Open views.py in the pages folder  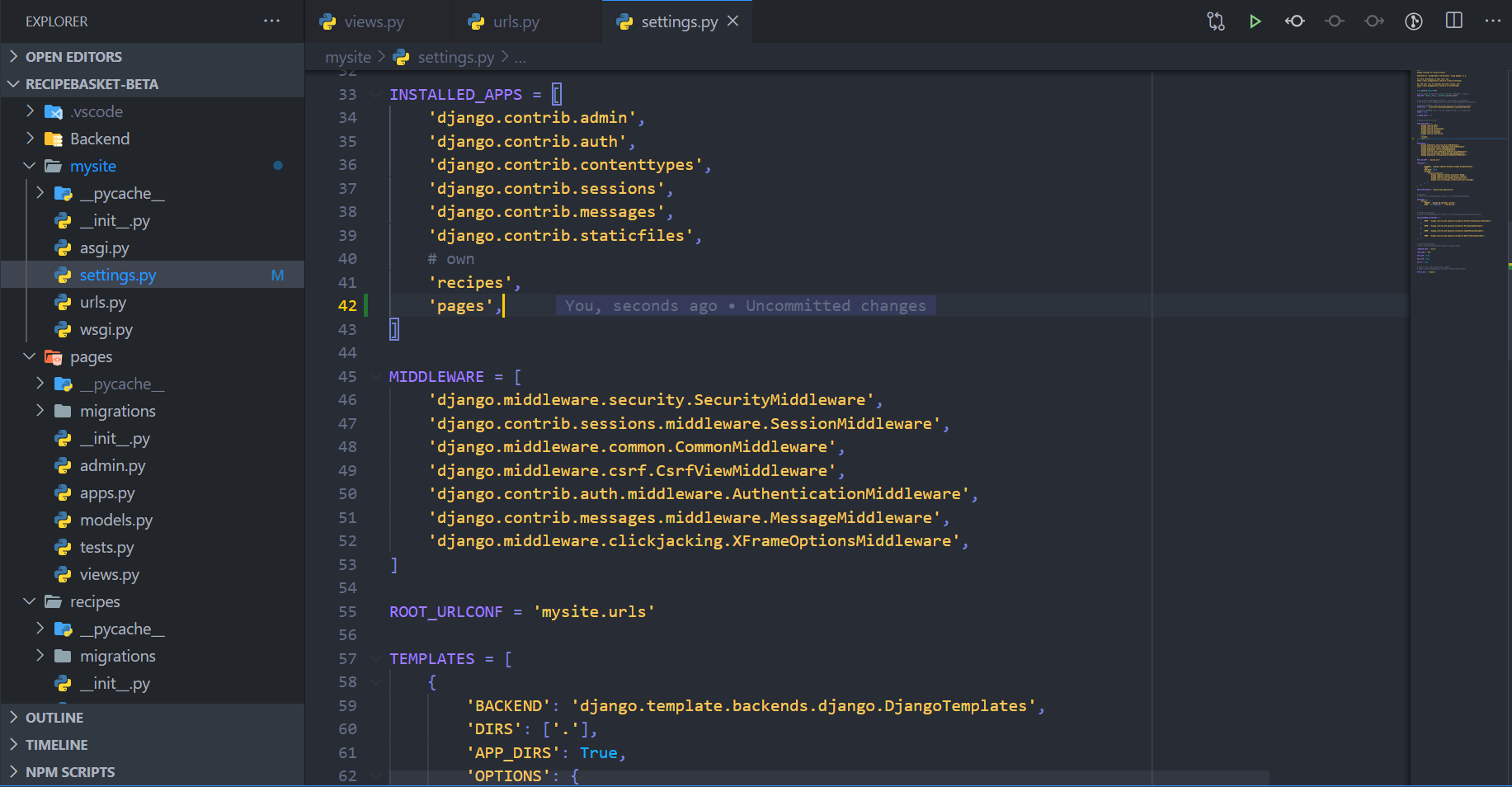coord(110,574)
